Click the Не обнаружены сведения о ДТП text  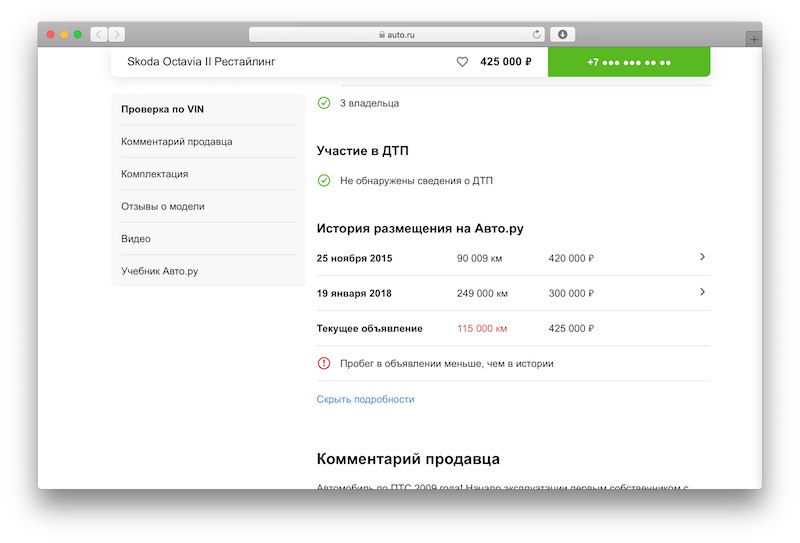click(x=416, y=181)
